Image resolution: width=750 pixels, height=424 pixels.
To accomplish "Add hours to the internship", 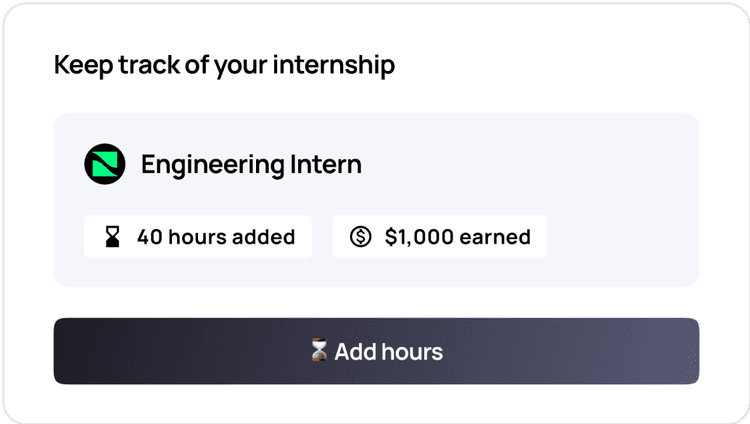I will (x=376, y=351).
